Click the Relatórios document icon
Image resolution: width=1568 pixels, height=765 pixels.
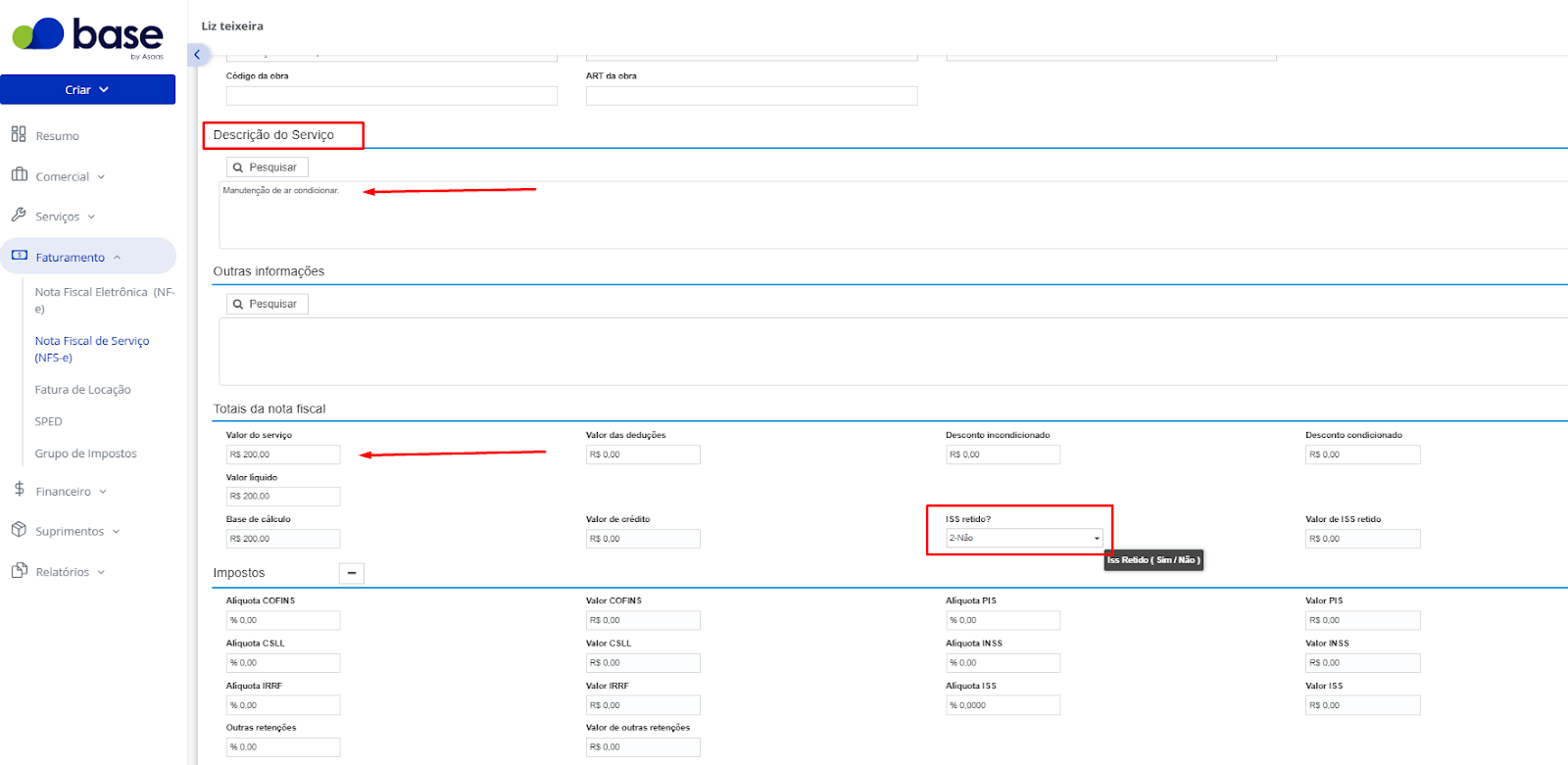[x=19, y=570]
